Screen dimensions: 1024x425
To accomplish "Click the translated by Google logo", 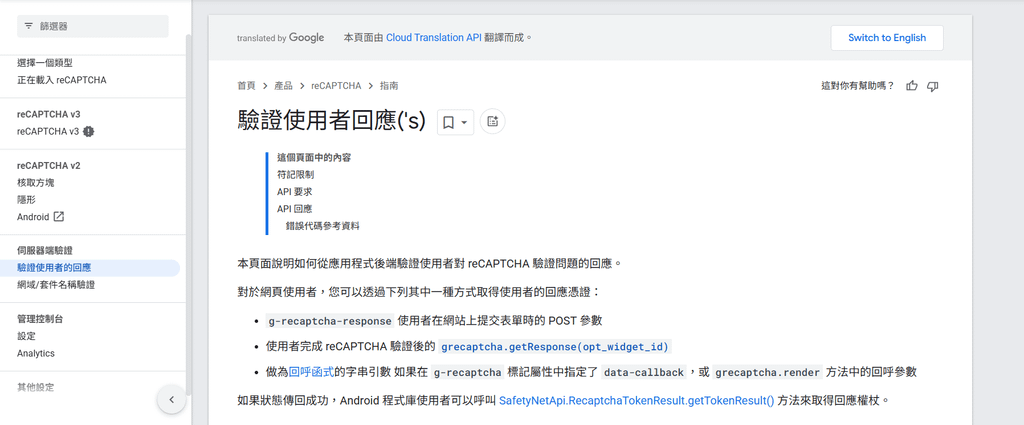I will (x=280, y=38).
